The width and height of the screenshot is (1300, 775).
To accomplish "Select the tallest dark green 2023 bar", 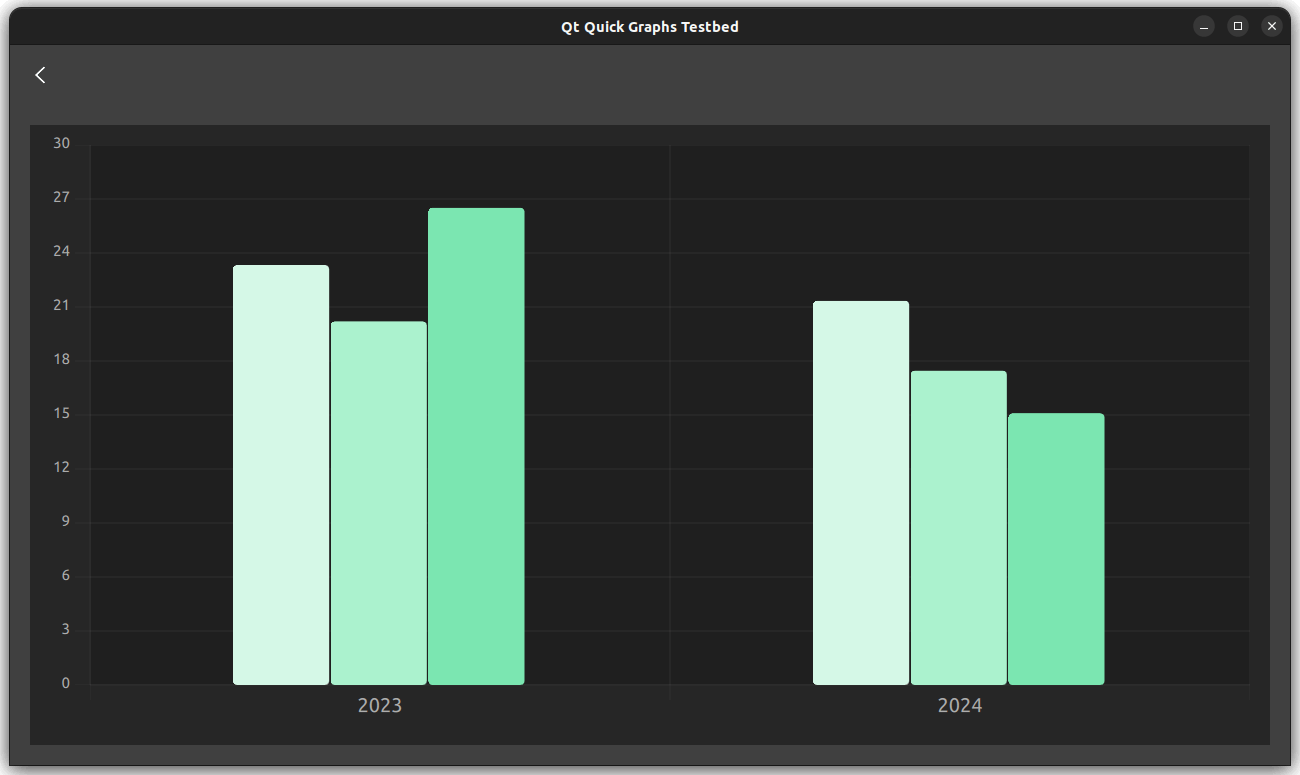I will coord(476,446).
